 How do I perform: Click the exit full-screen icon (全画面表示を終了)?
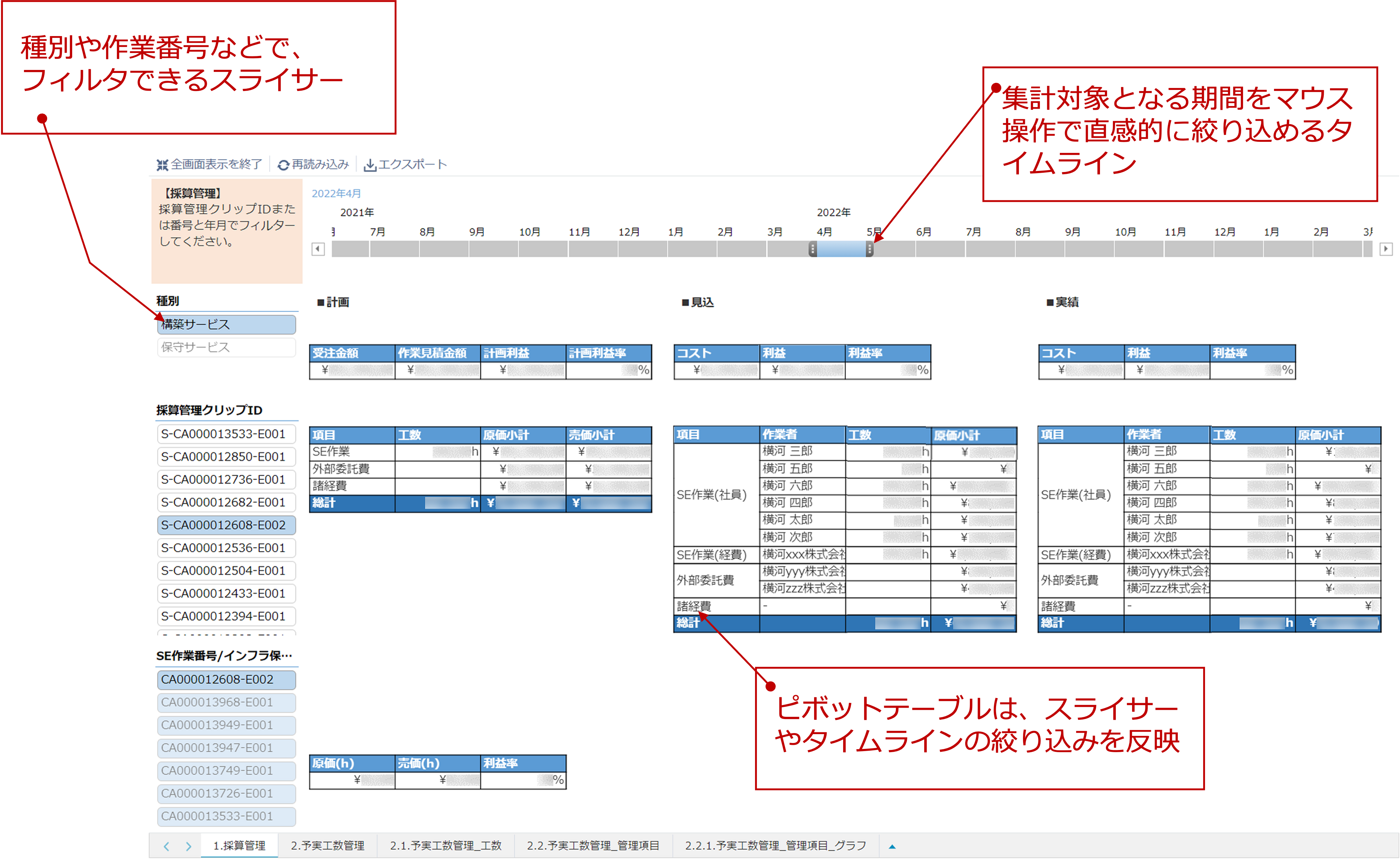point(163,165)
